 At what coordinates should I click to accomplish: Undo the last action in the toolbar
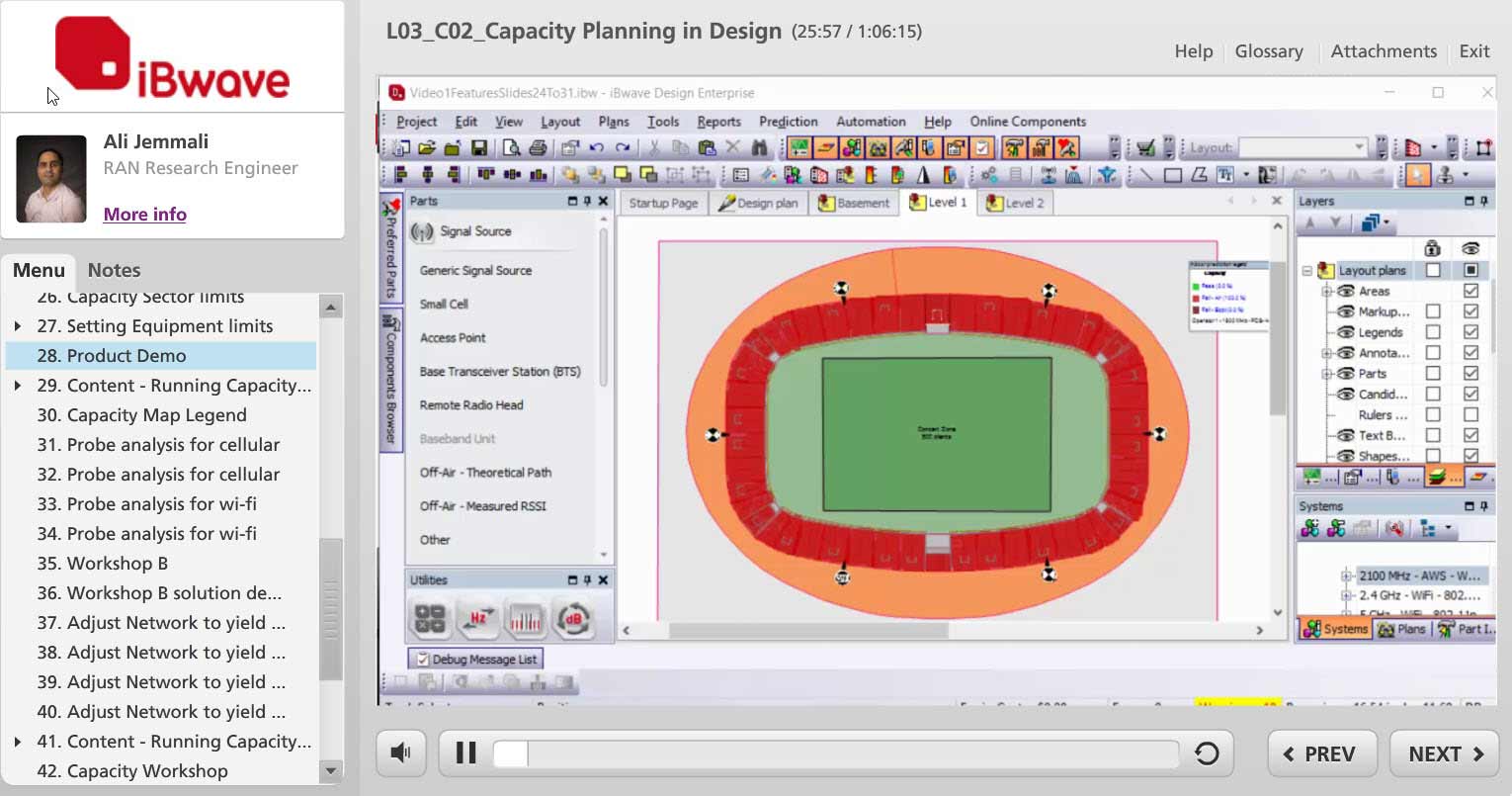pyautogui.click(x=596, y=148)
